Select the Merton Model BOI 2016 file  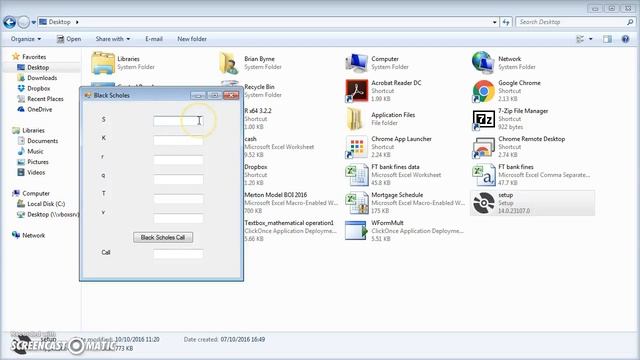291,202
